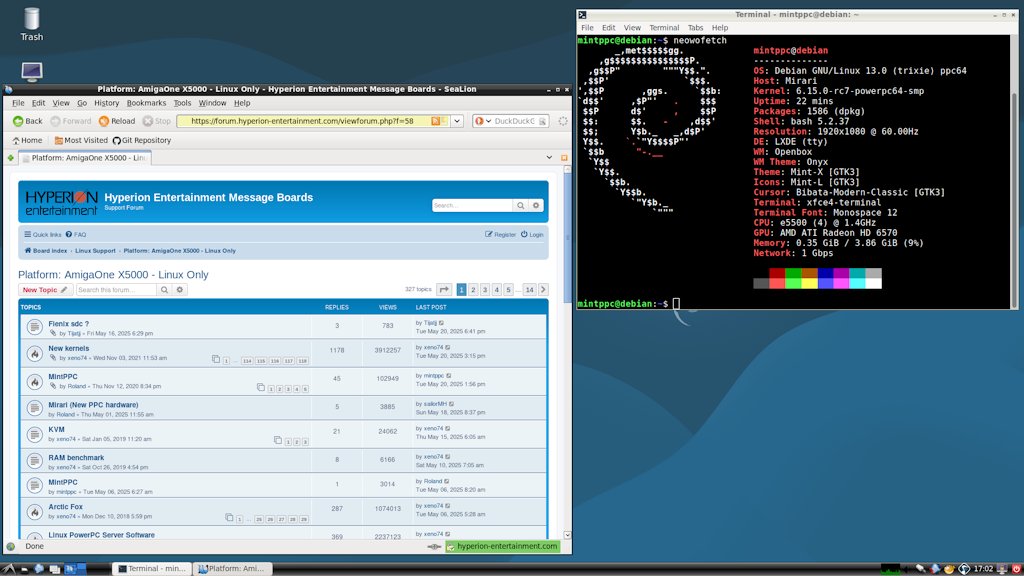This screenshot has width=1024, height=576.
Task: Go to next page with pagination arrow
Action: coord(543,290)
